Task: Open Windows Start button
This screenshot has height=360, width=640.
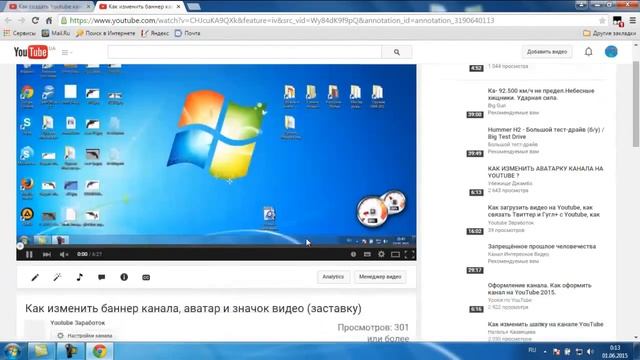Action: [12, 351]
